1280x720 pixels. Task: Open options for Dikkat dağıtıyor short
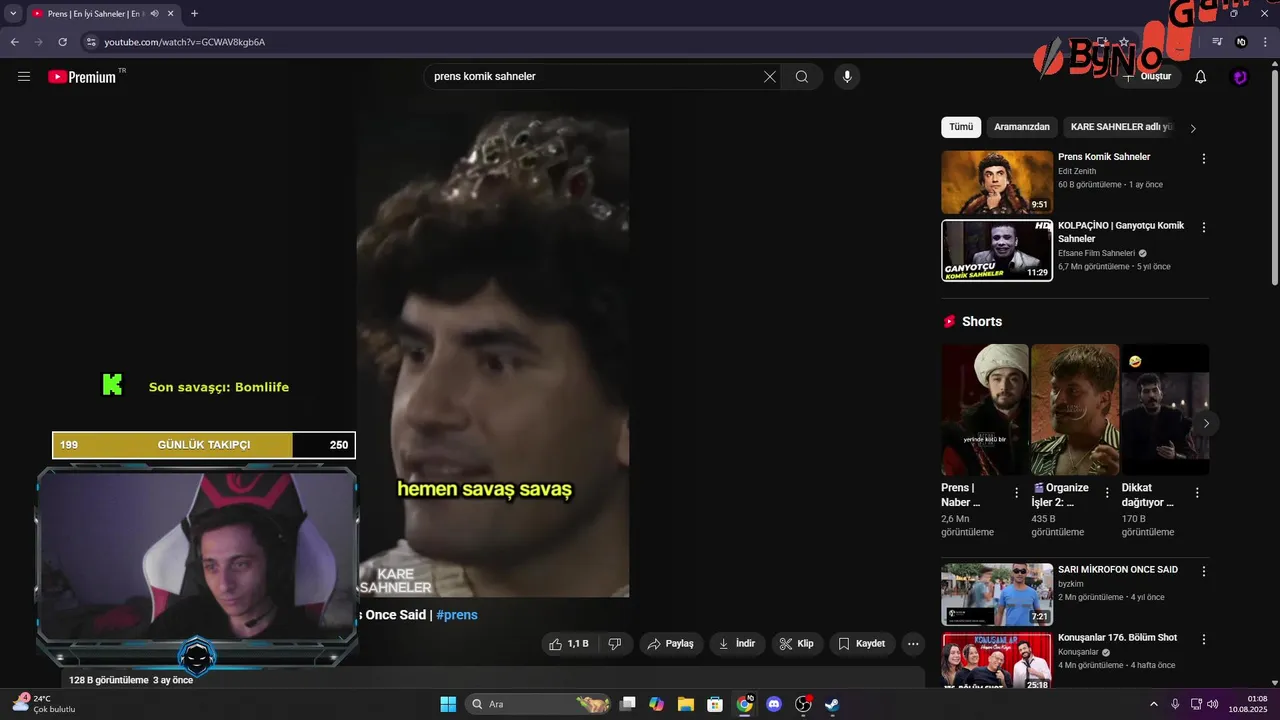pyautogui.click(x=1197, y=493)
